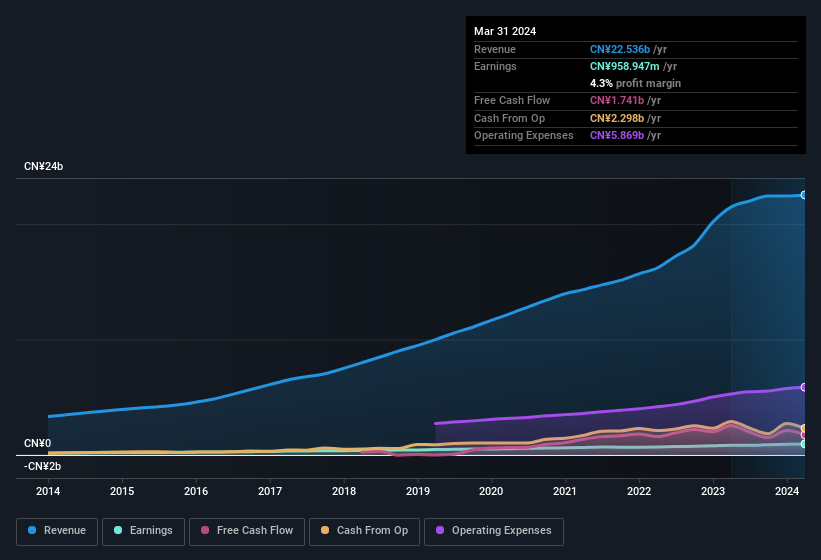Click the Operating Expenses purple endpoint marker
Viewport: 821px width, 560px height.
tap(804, 387)
